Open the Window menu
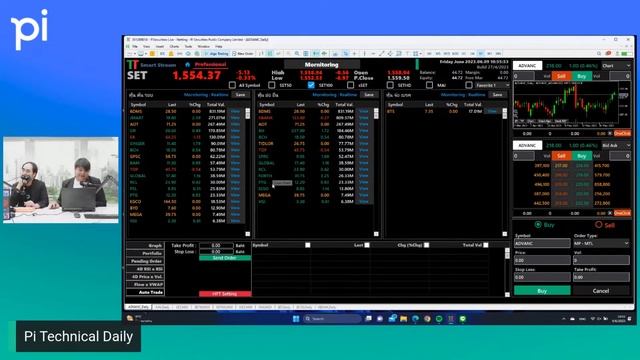640x360 pixels. point(203,47)
